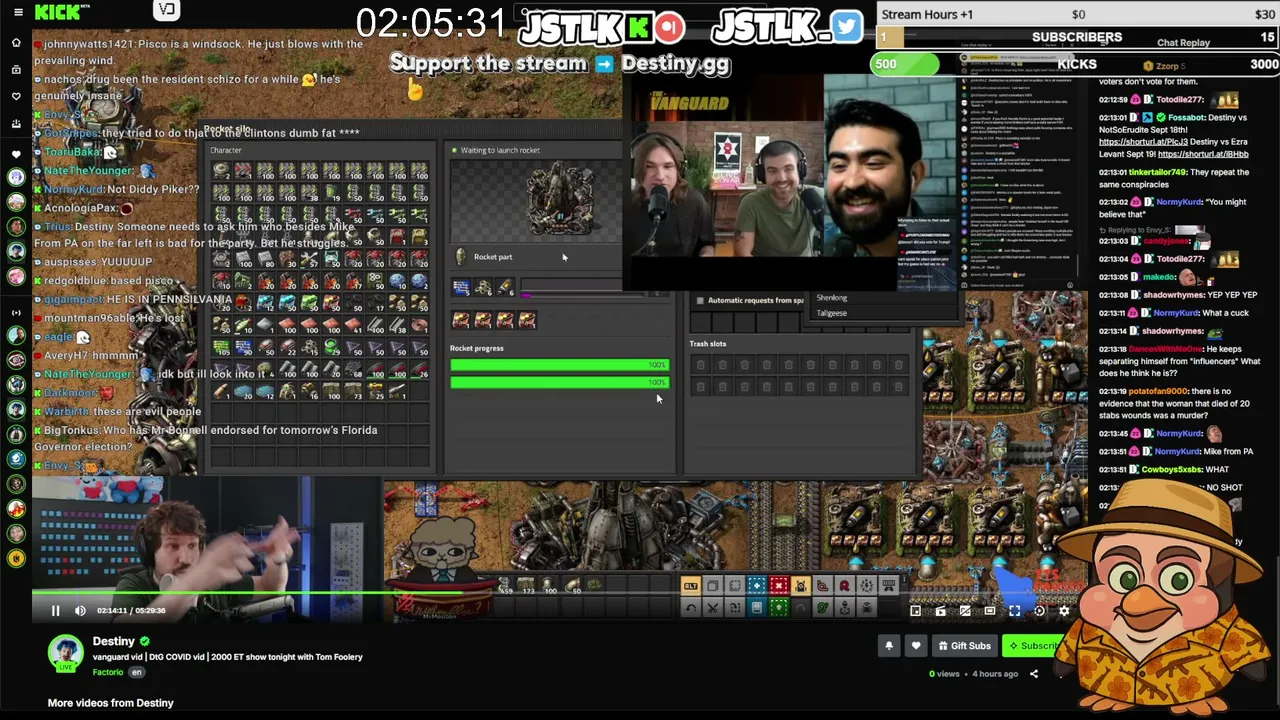Viewport: 1280px width, 720px height.
Task: Toggle the highlighted robot shortcut icon
Action: tap(801, 586)
